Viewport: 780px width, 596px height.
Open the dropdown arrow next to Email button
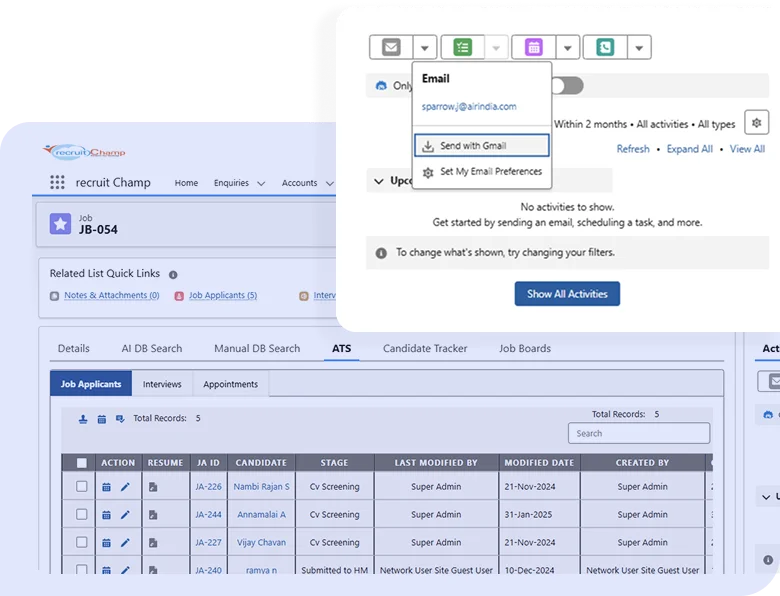click(424, 48)
